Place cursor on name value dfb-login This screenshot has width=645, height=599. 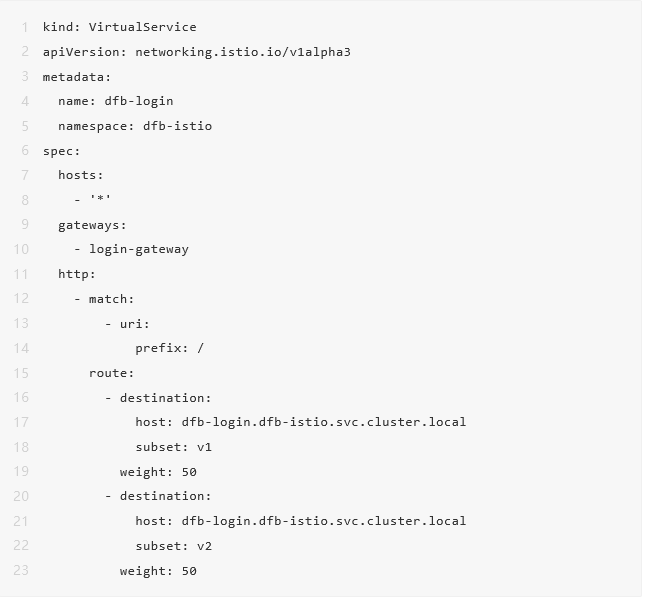point(139,101)
